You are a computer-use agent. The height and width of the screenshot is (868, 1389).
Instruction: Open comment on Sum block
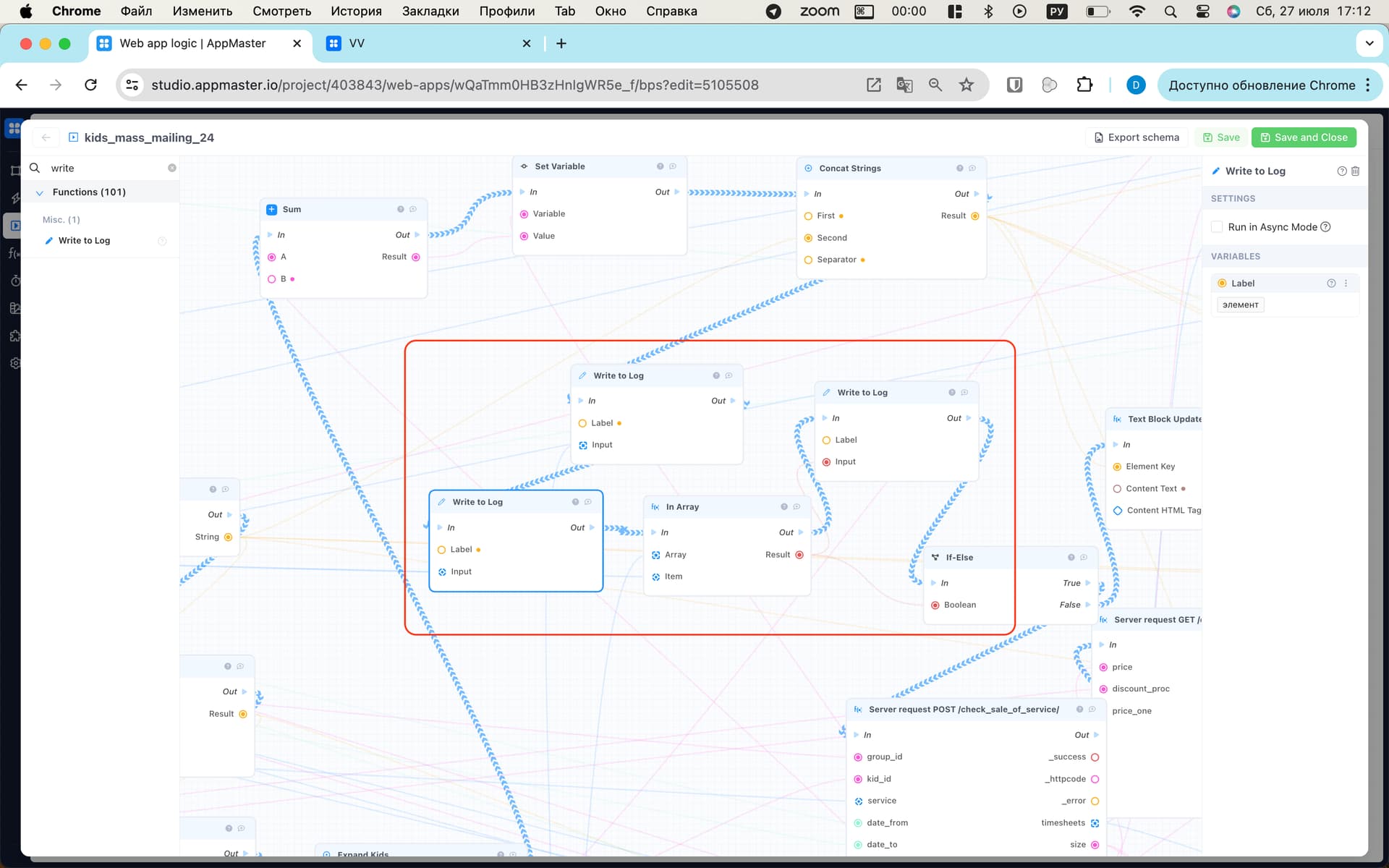click(413, 210)
